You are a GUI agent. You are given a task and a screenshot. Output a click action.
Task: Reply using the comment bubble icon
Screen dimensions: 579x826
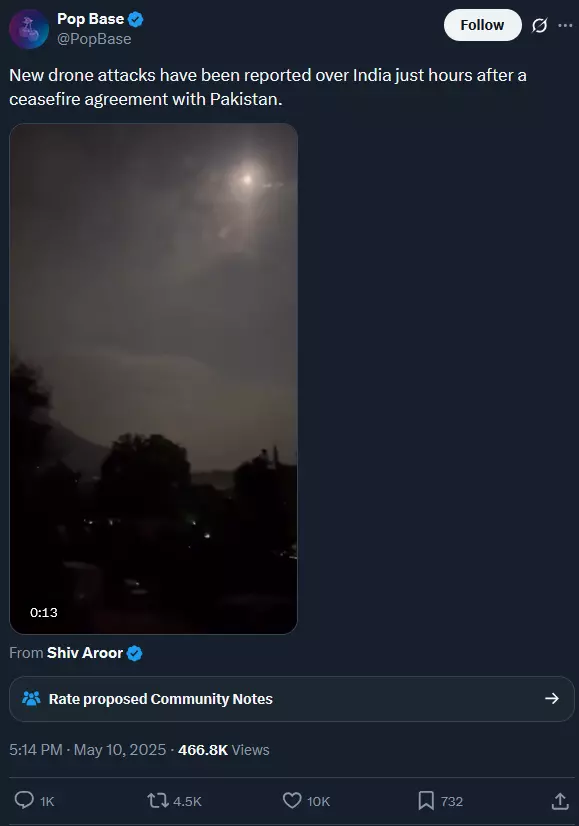pyautogui.click(x=24, y=800)
